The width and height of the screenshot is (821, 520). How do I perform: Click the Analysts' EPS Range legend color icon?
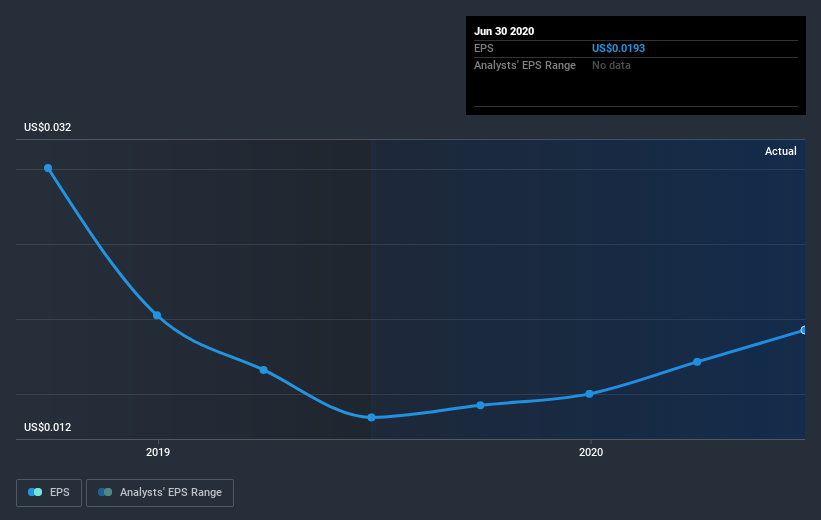coord(105,492)
